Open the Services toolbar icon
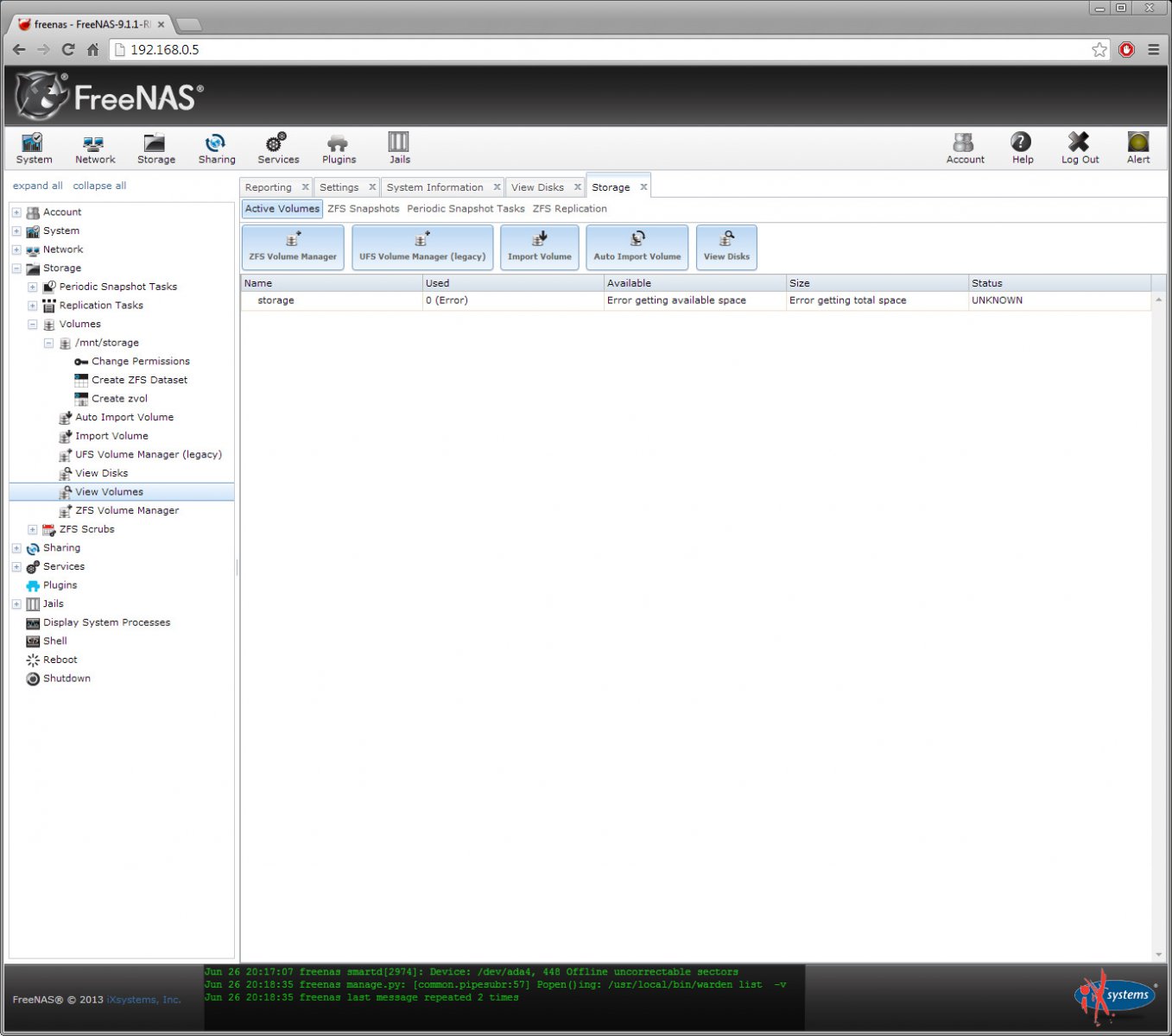Viewport: 1172px width, 1036px height. pos(278,148)
